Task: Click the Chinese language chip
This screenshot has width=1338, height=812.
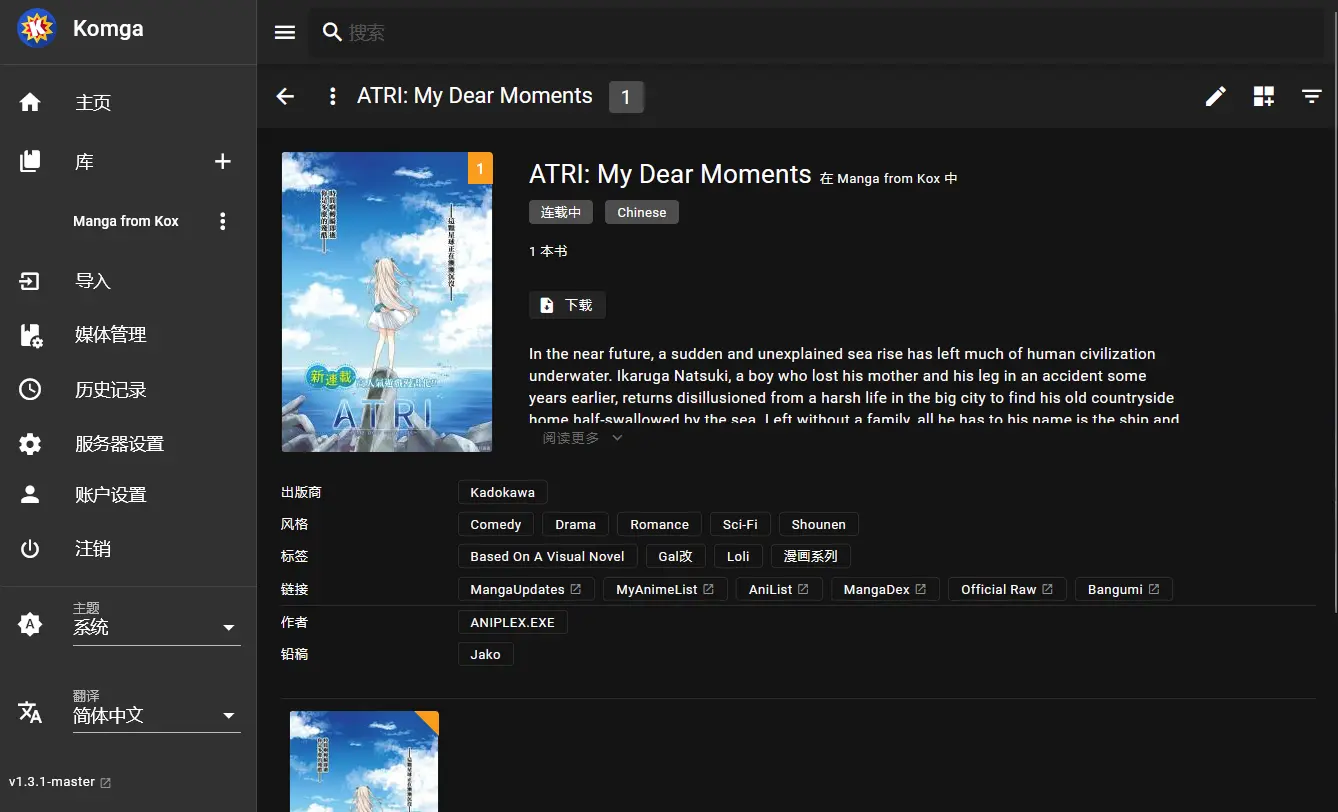Action: pyautogui.click(x=642, y=212)
